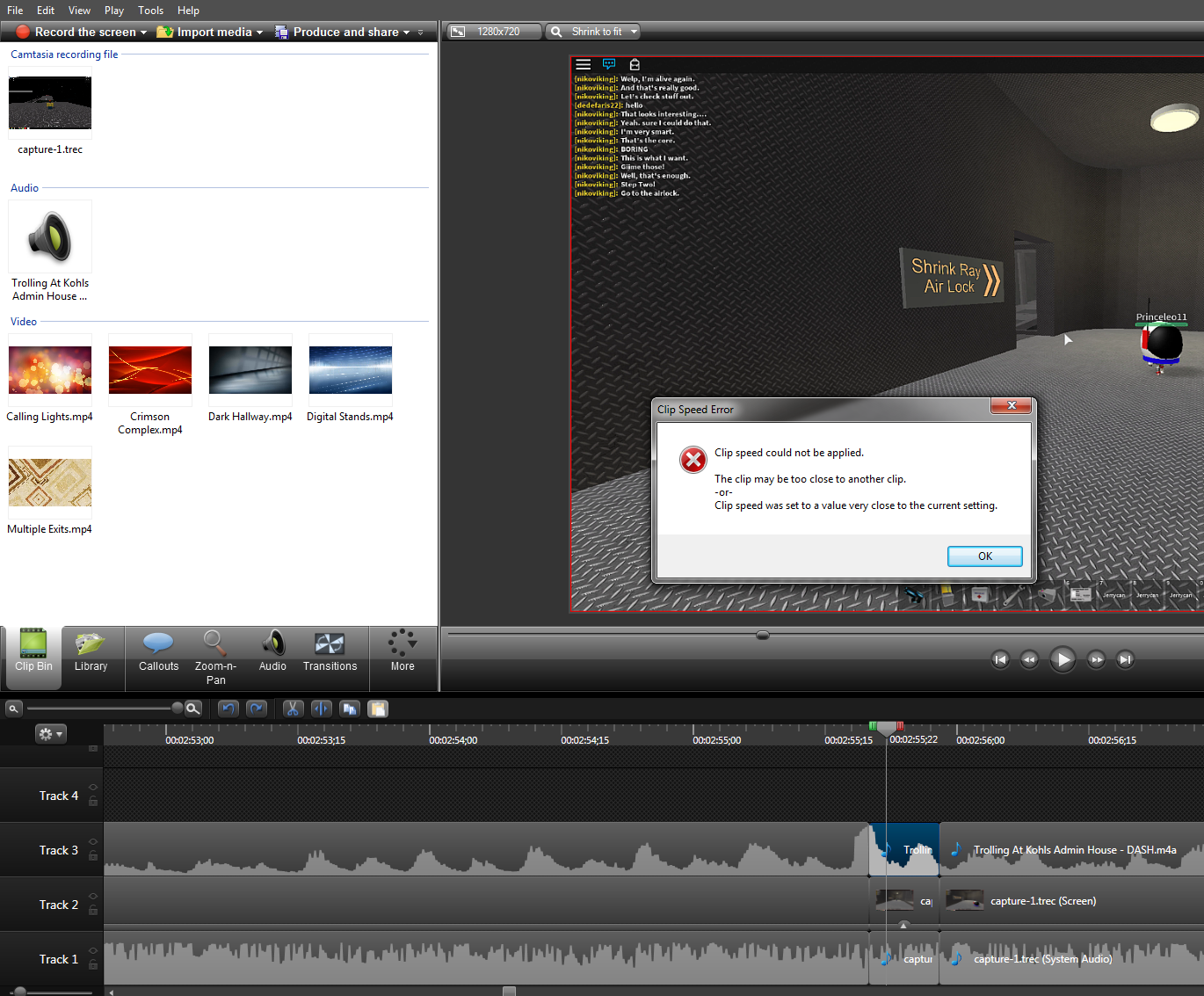Open Callouts tool tab
The width and height of the screenshot is (1204, 996).
158,653
